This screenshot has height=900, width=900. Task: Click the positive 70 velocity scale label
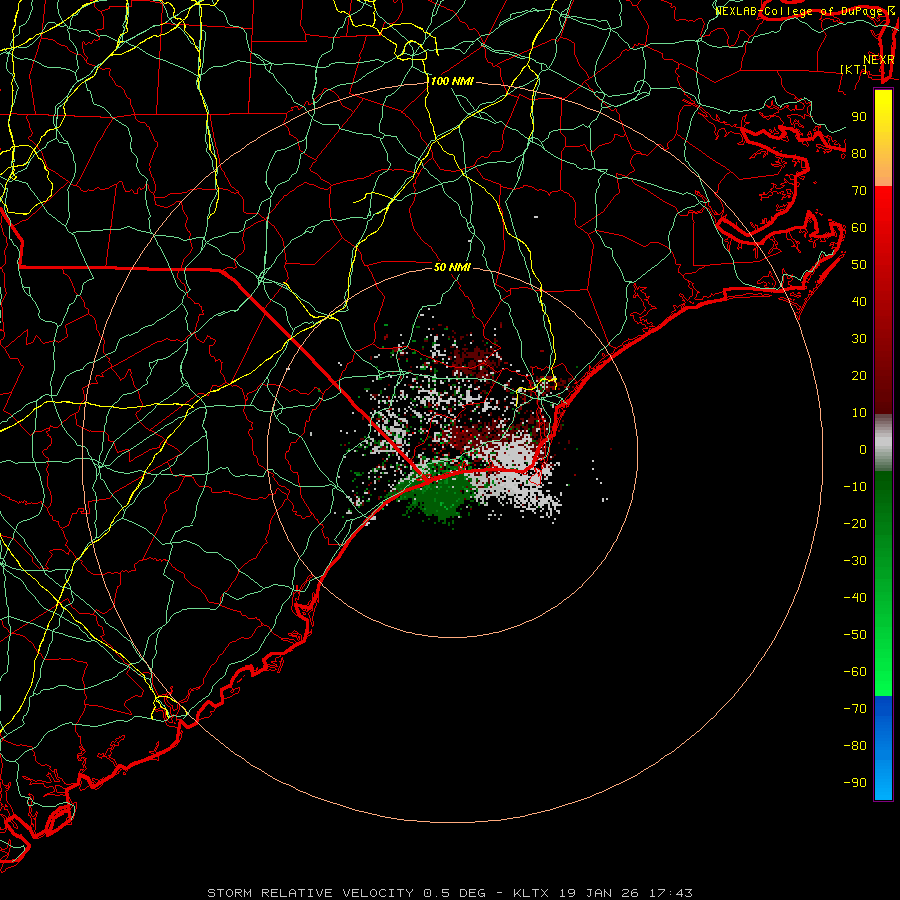click(x=859, y=191)
